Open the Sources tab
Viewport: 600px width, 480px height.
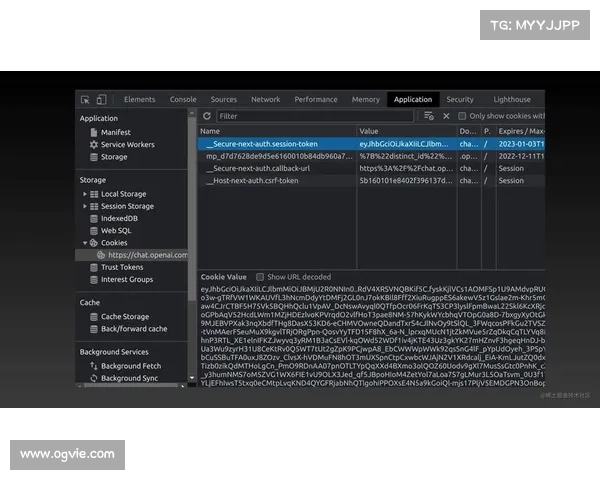224,100
